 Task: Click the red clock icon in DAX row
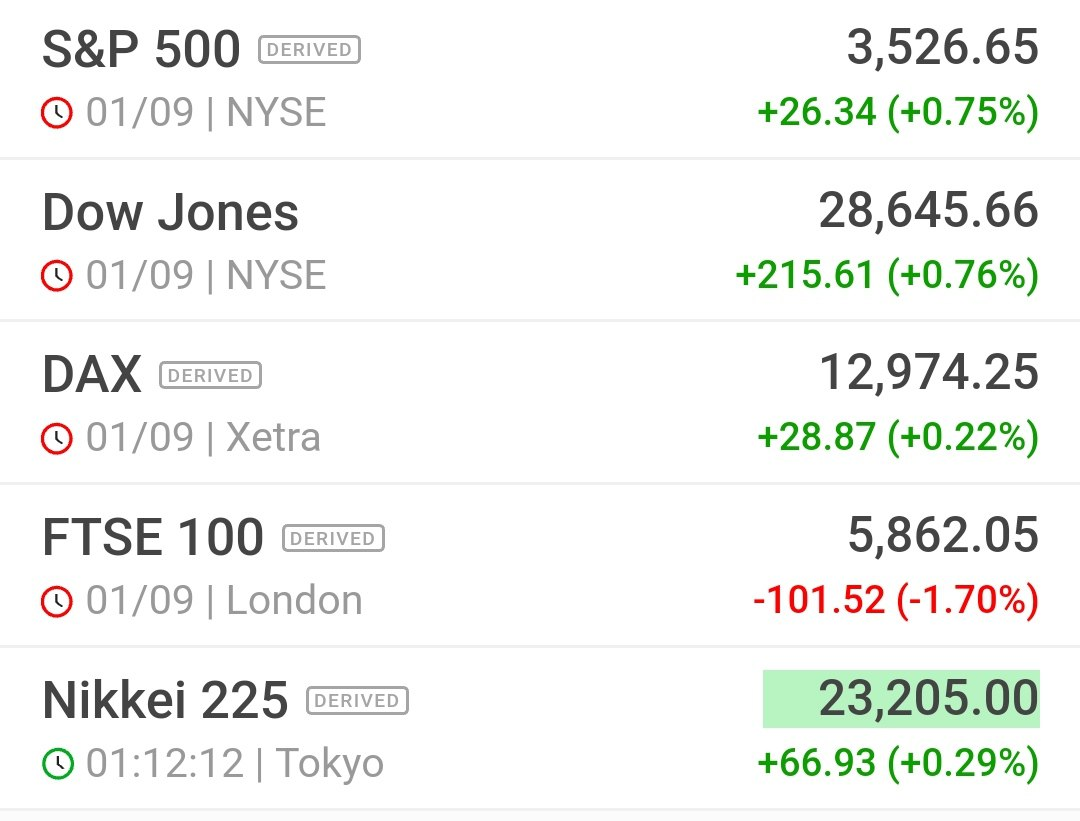(56, 438)
